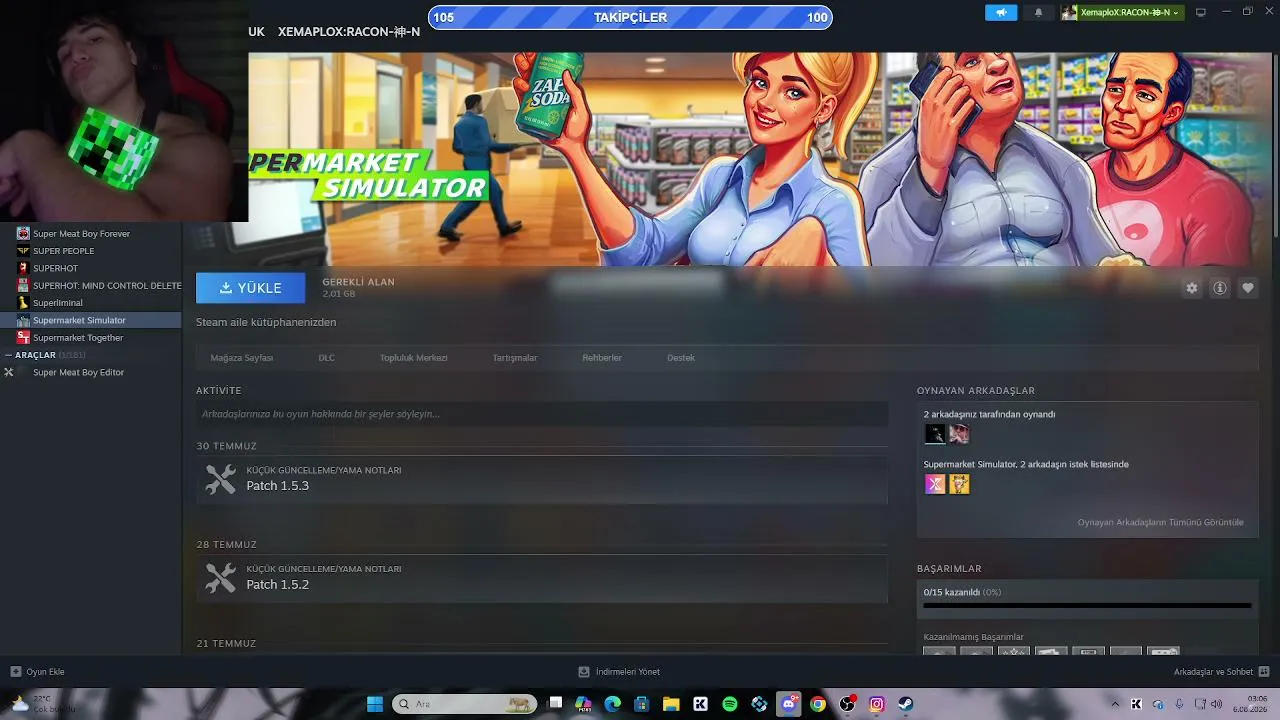
Task: Open the Patch 1.5.3 update notes
Action: (x=542, y=480)
